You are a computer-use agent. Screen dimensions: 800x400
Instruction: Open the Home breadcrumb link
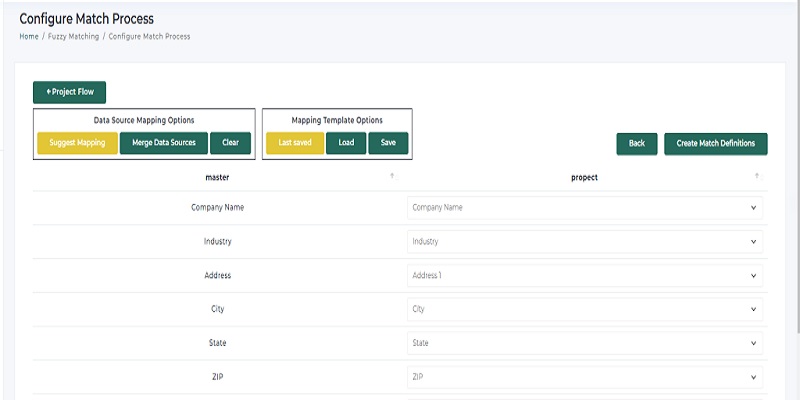[29, 36]
